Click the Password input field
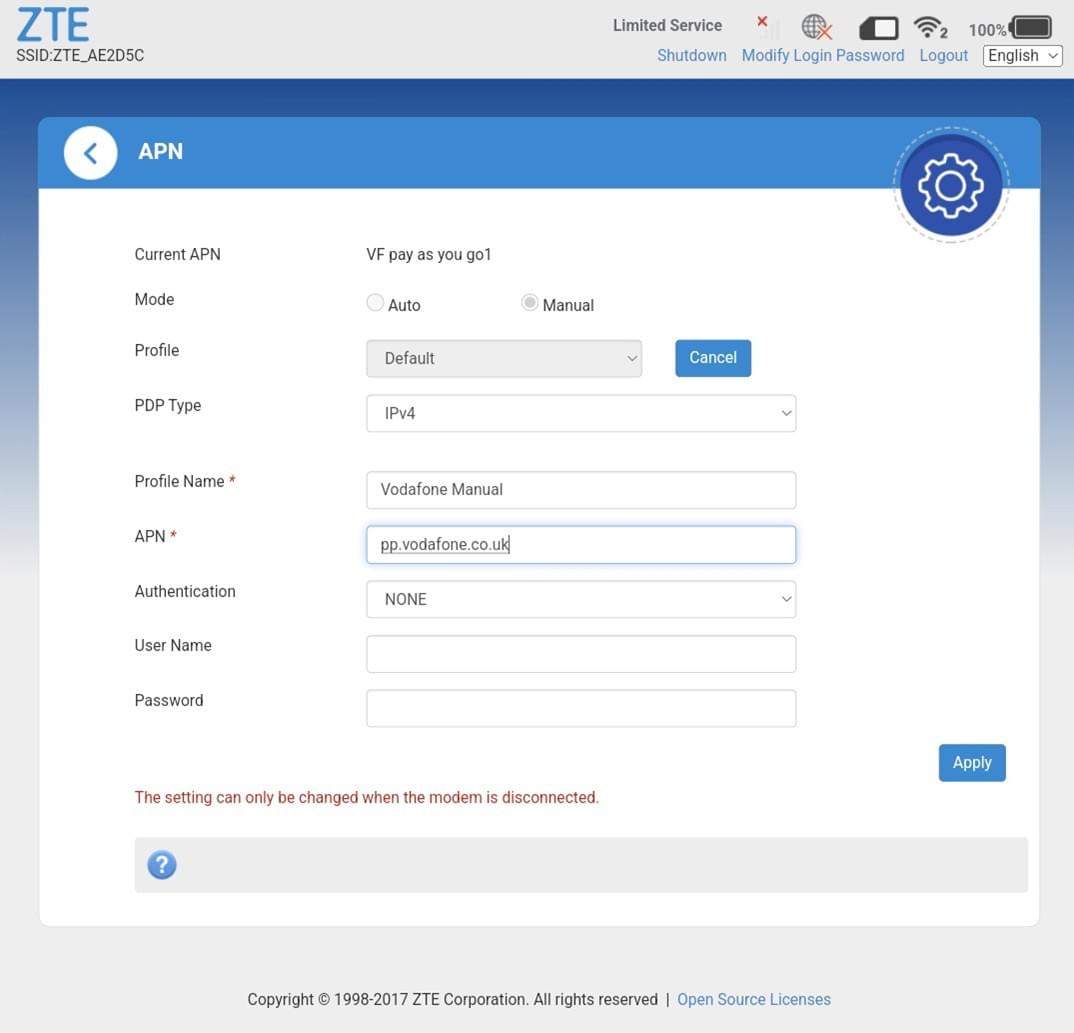1074x1033 pixels. 581,708
